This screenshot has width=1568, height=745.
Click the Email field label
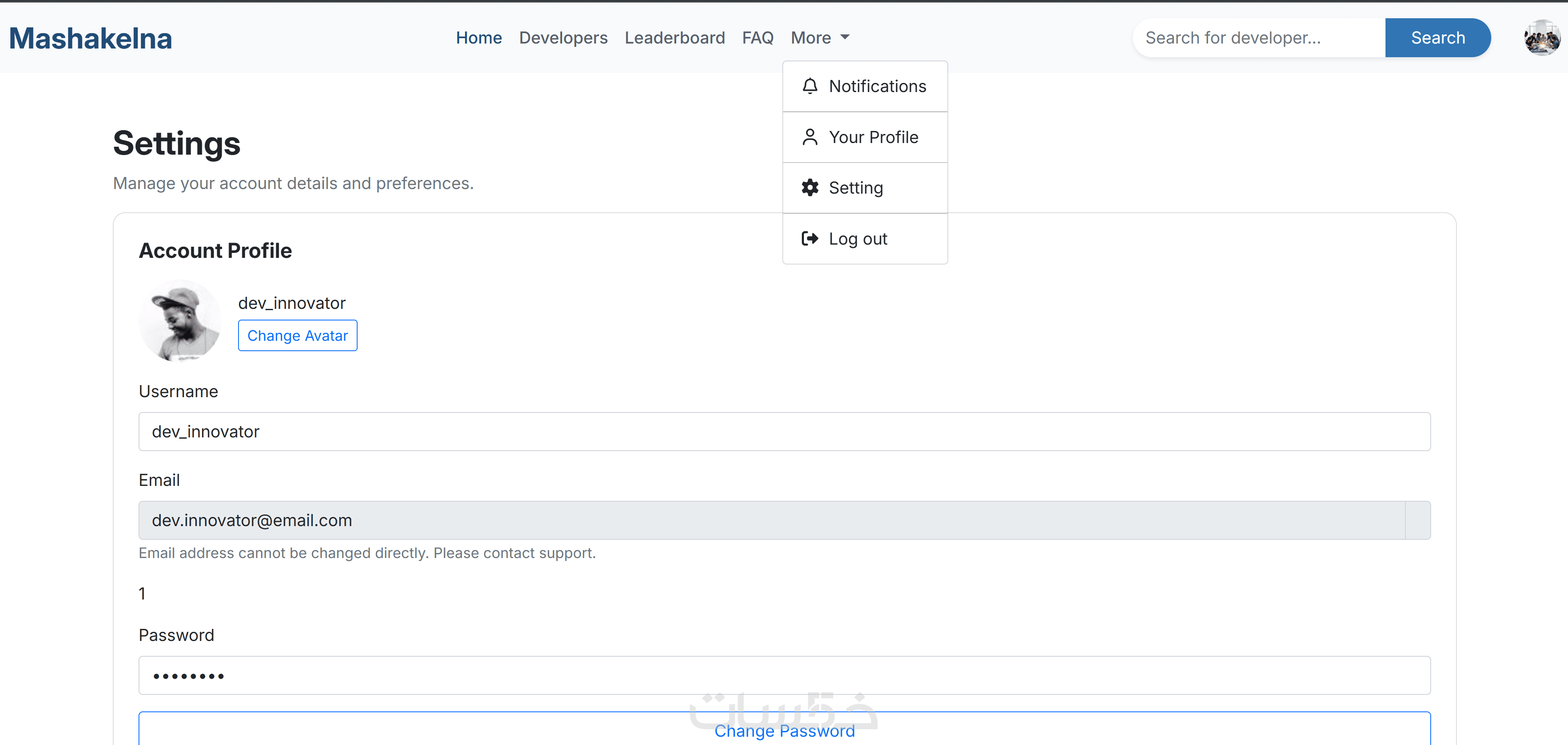click(159, 480)
